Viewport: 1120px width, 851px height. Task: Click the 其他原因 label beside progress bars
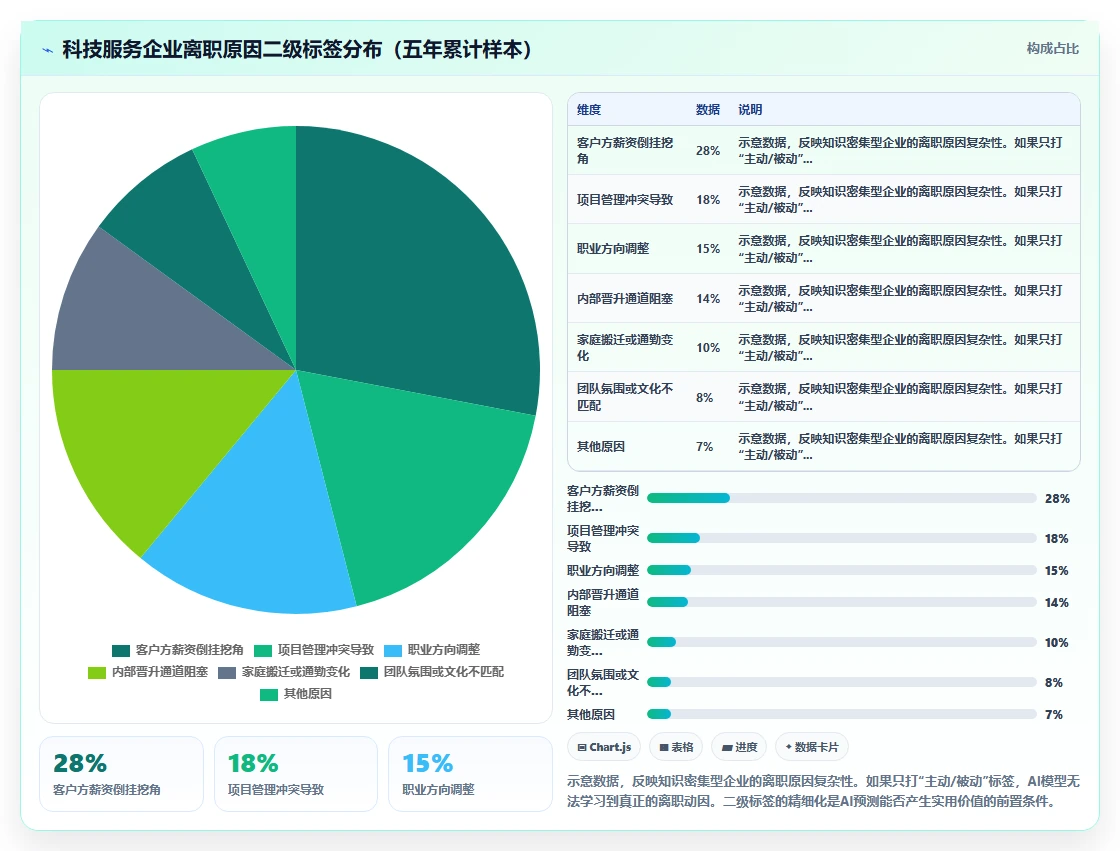pos(591,715)
